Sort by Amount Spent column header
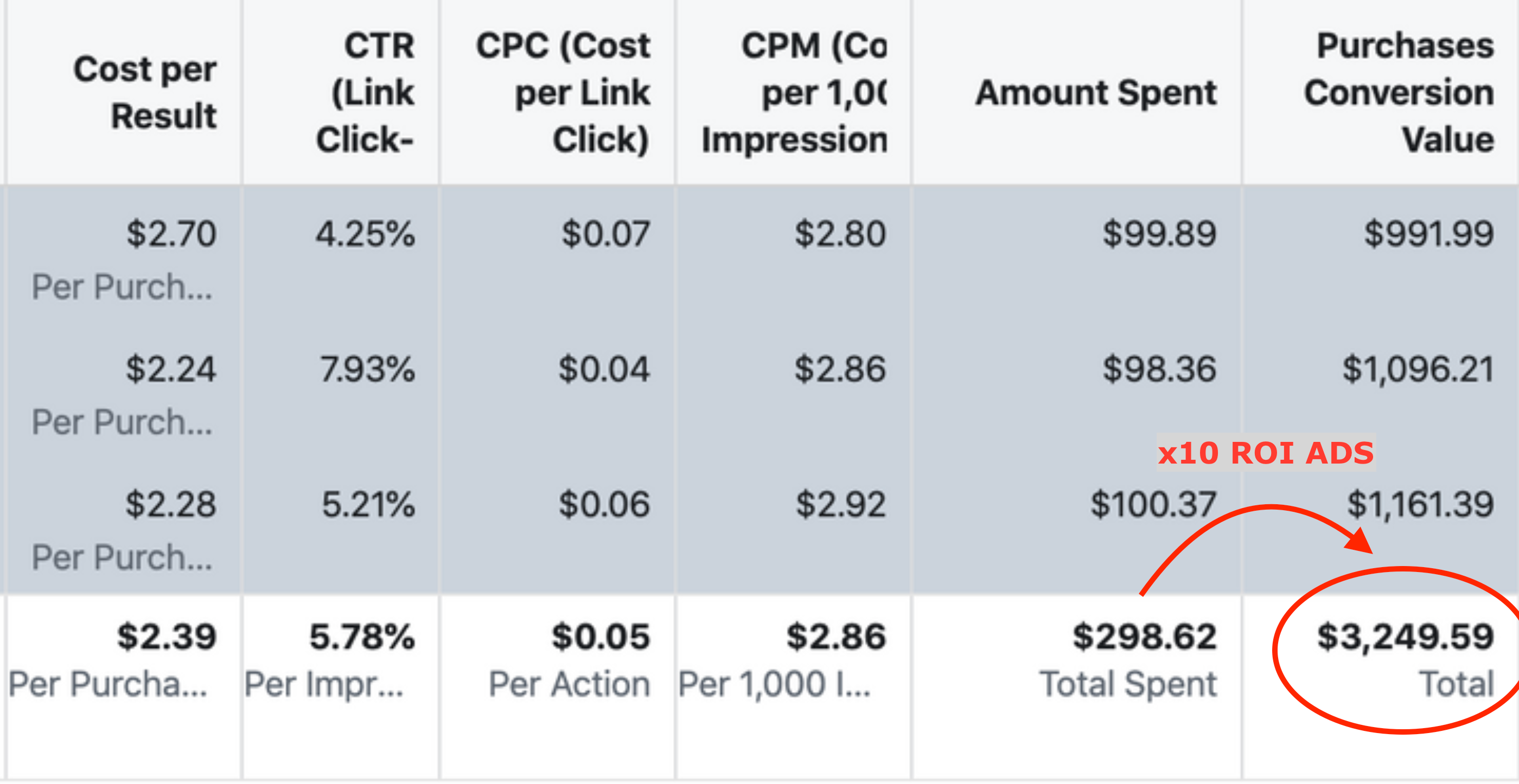 pos(1096,93)
